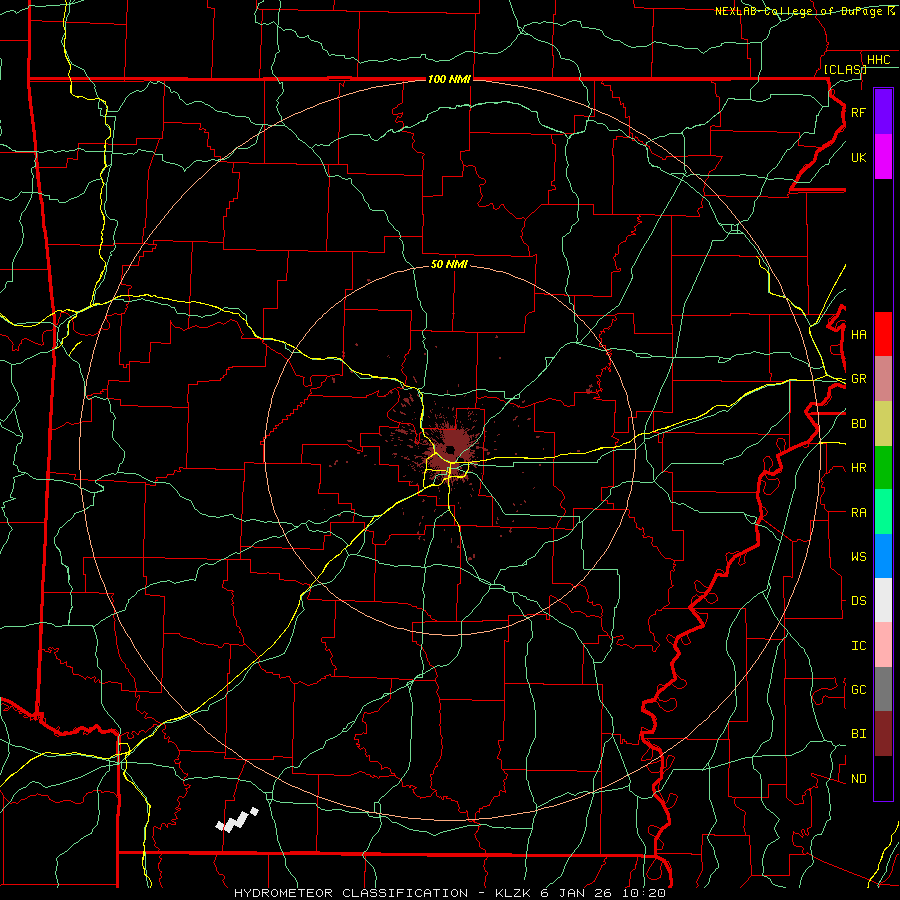The image size is (900, 900).
Task: Click the UK magenta legend swatch
Action: pyautogui.click(x=883, y=157)
